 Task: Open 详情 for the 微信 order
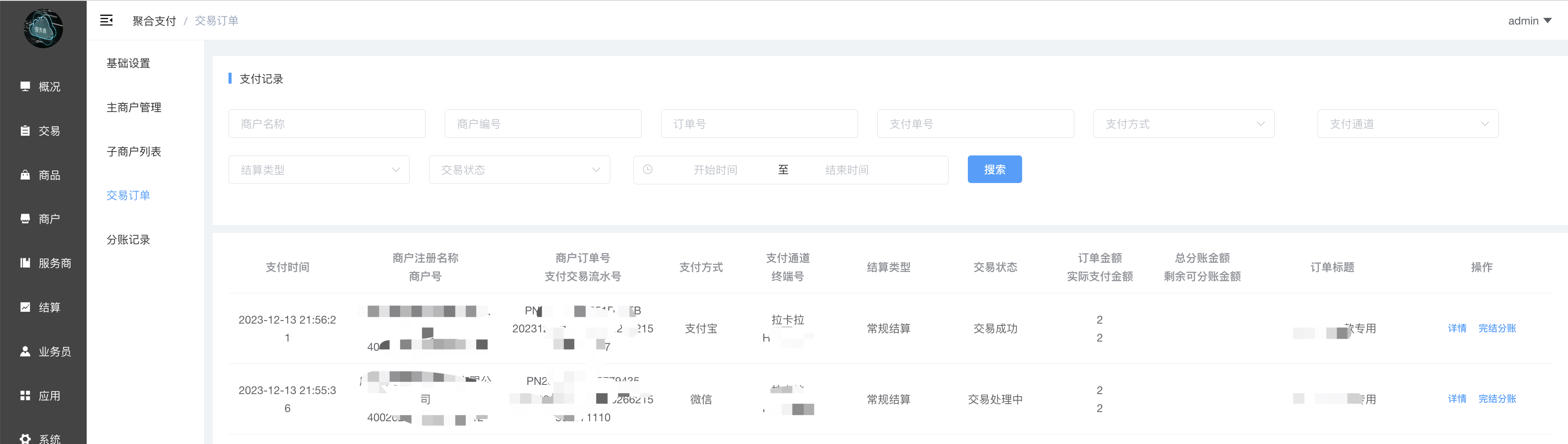1457,399
